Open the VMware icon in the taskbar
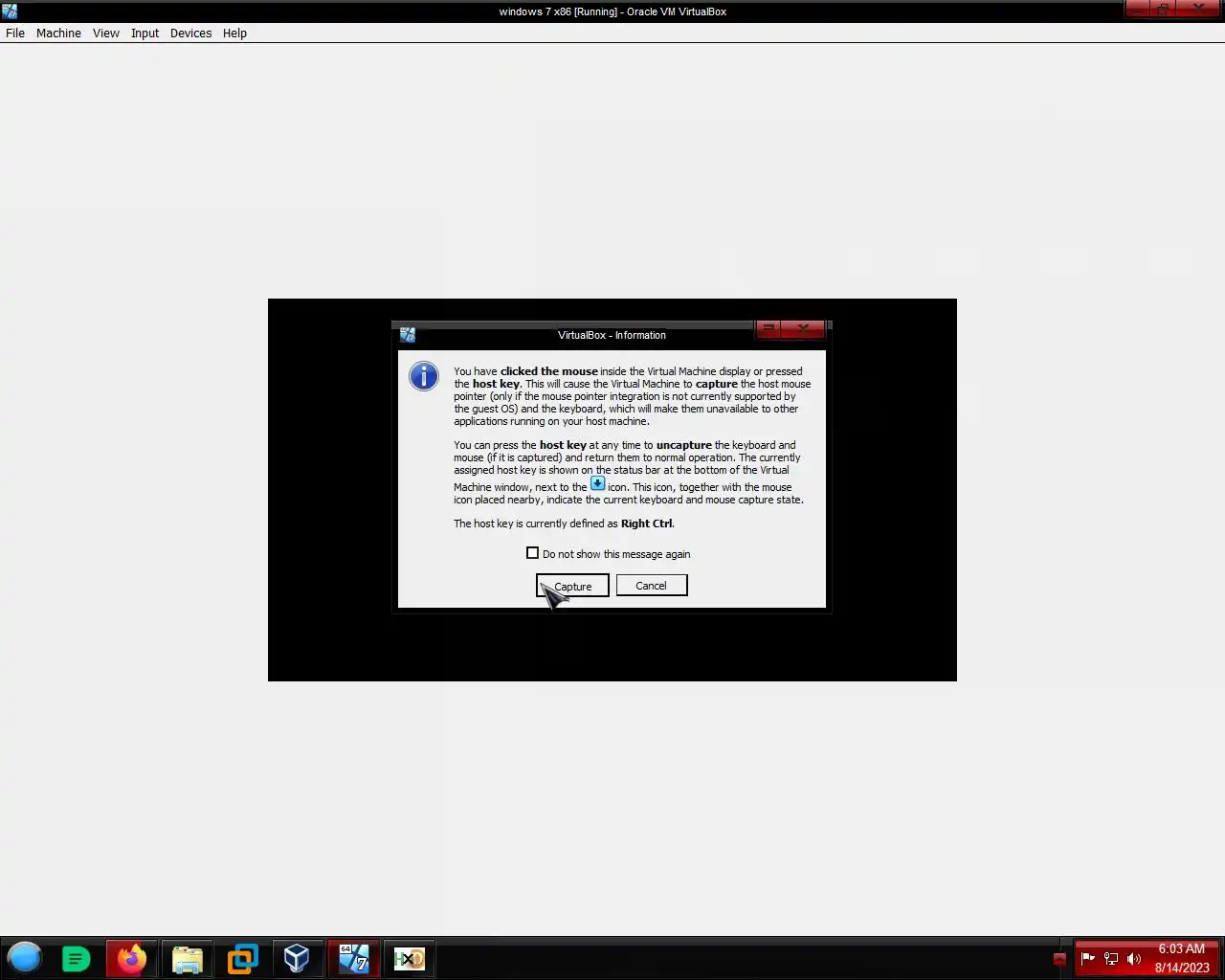Image resolution: width=1225 pixels, height=980 pixels. point(243,959)
